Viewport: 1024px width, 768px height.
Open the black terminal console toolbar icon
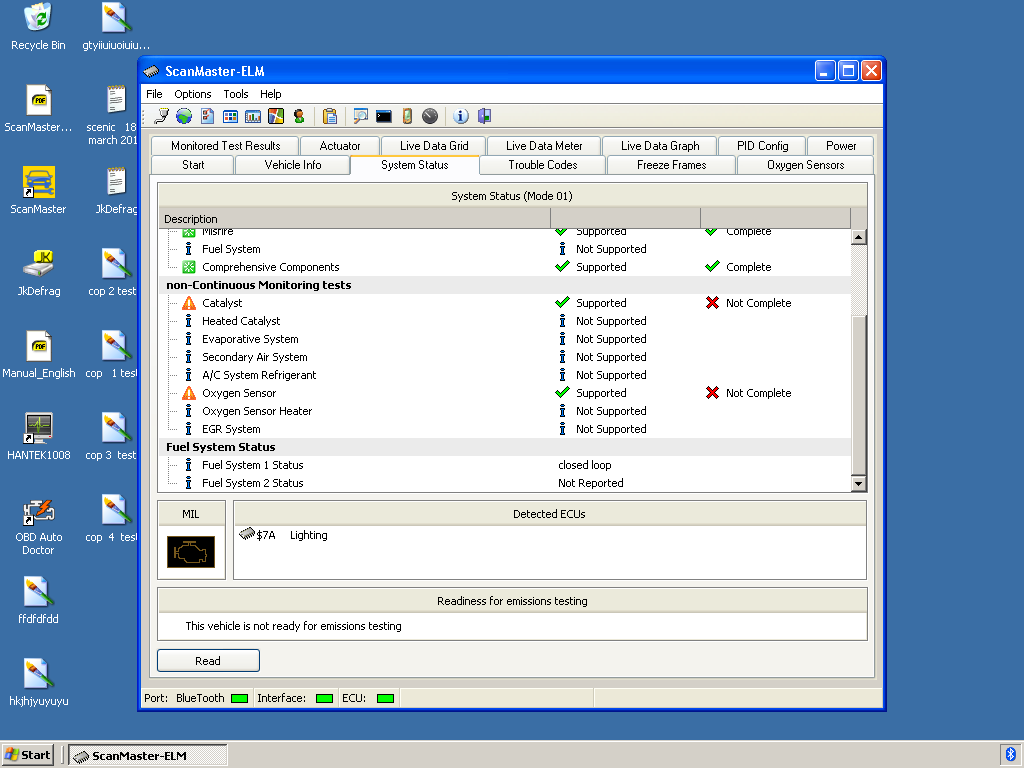[x=384, y=116]
